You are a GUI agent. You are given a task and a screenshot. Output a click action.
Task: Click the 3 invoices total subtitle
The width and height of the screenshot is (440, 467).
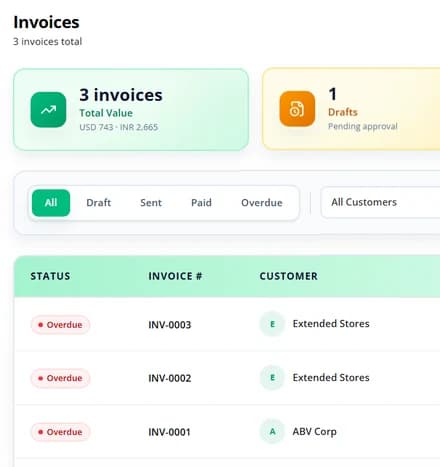[47, 42]
